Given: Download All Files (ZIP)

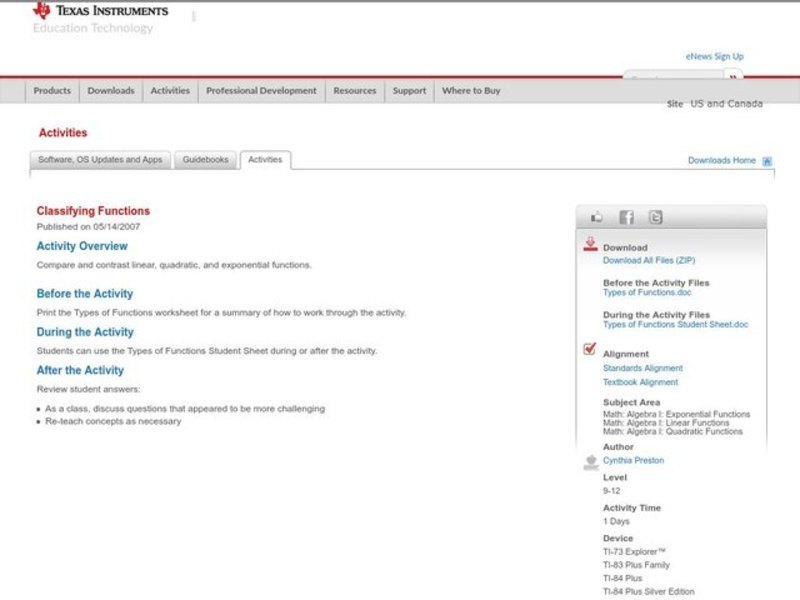Looking at the screenshot, I should [x=649, y=261].
